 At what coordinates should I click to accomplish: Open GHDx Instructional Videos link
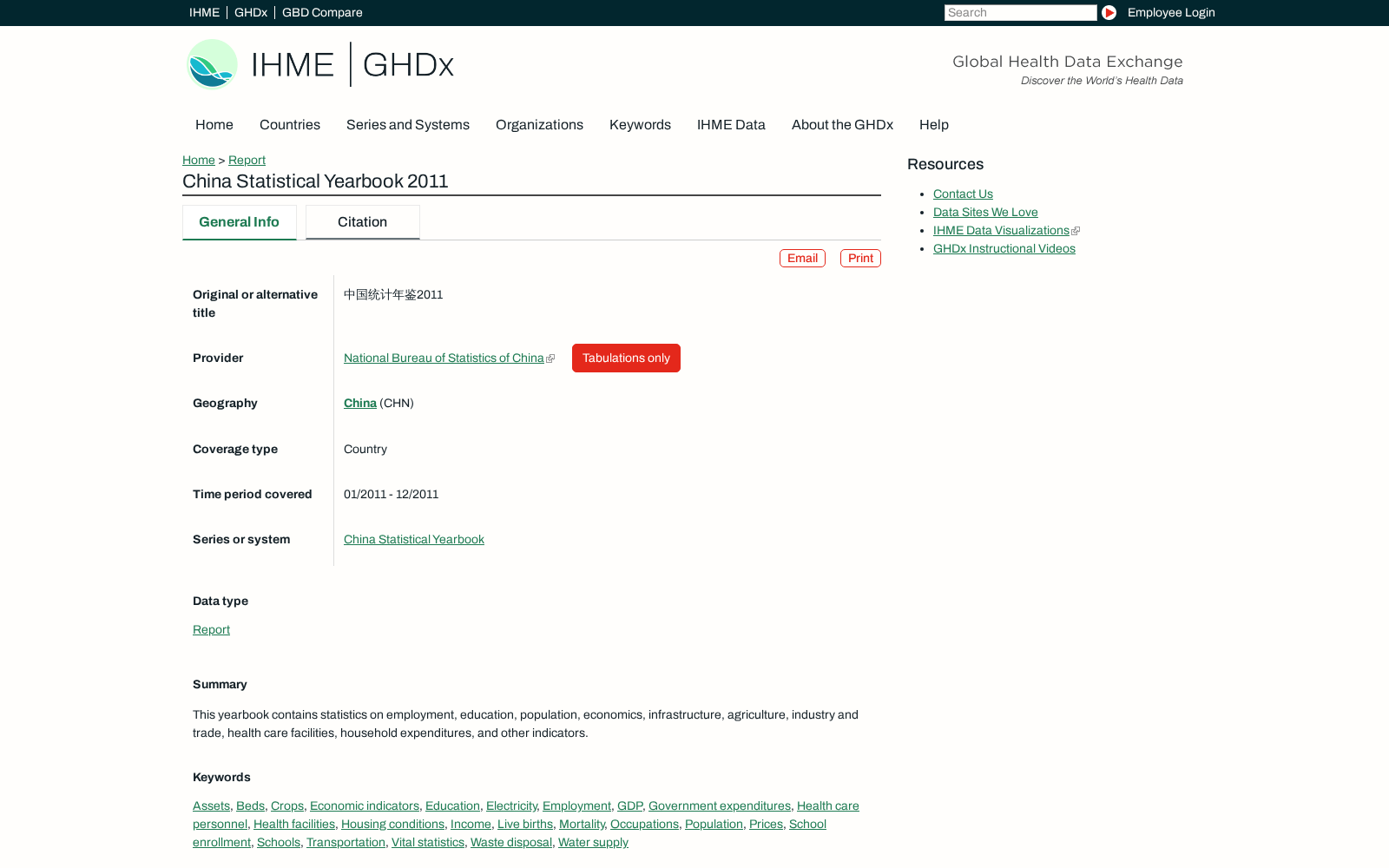(x=1004, y=248)
